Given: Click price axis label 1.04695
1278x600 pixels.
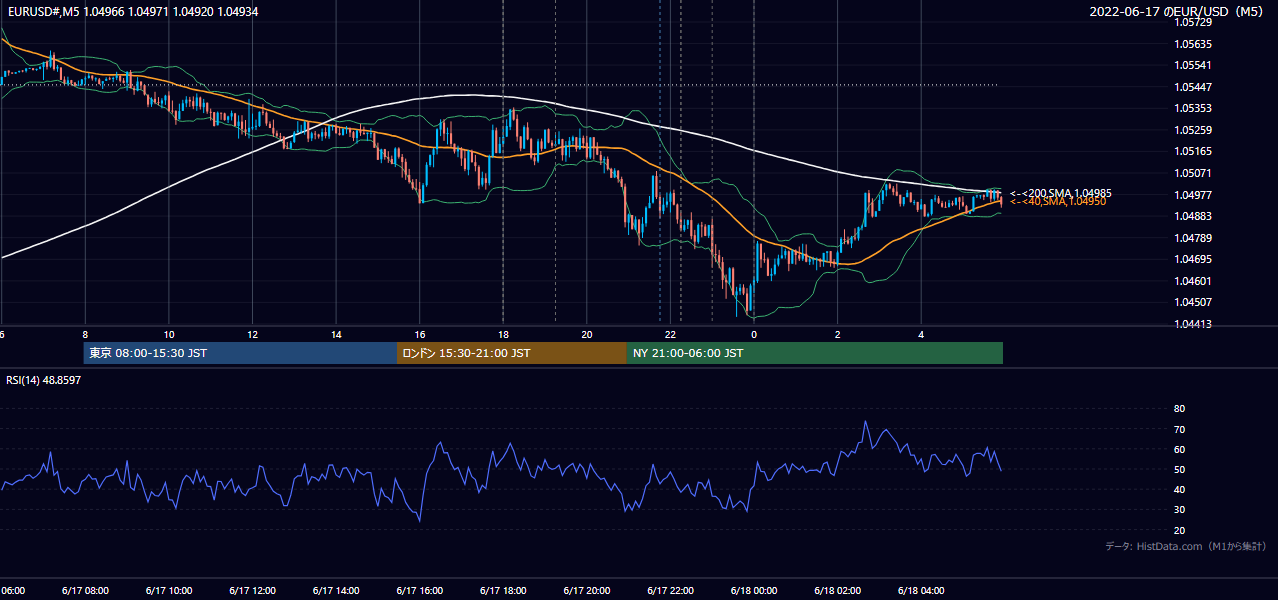Looking at the screenshot, I should pyautogui.click(x=1192, y=259).
